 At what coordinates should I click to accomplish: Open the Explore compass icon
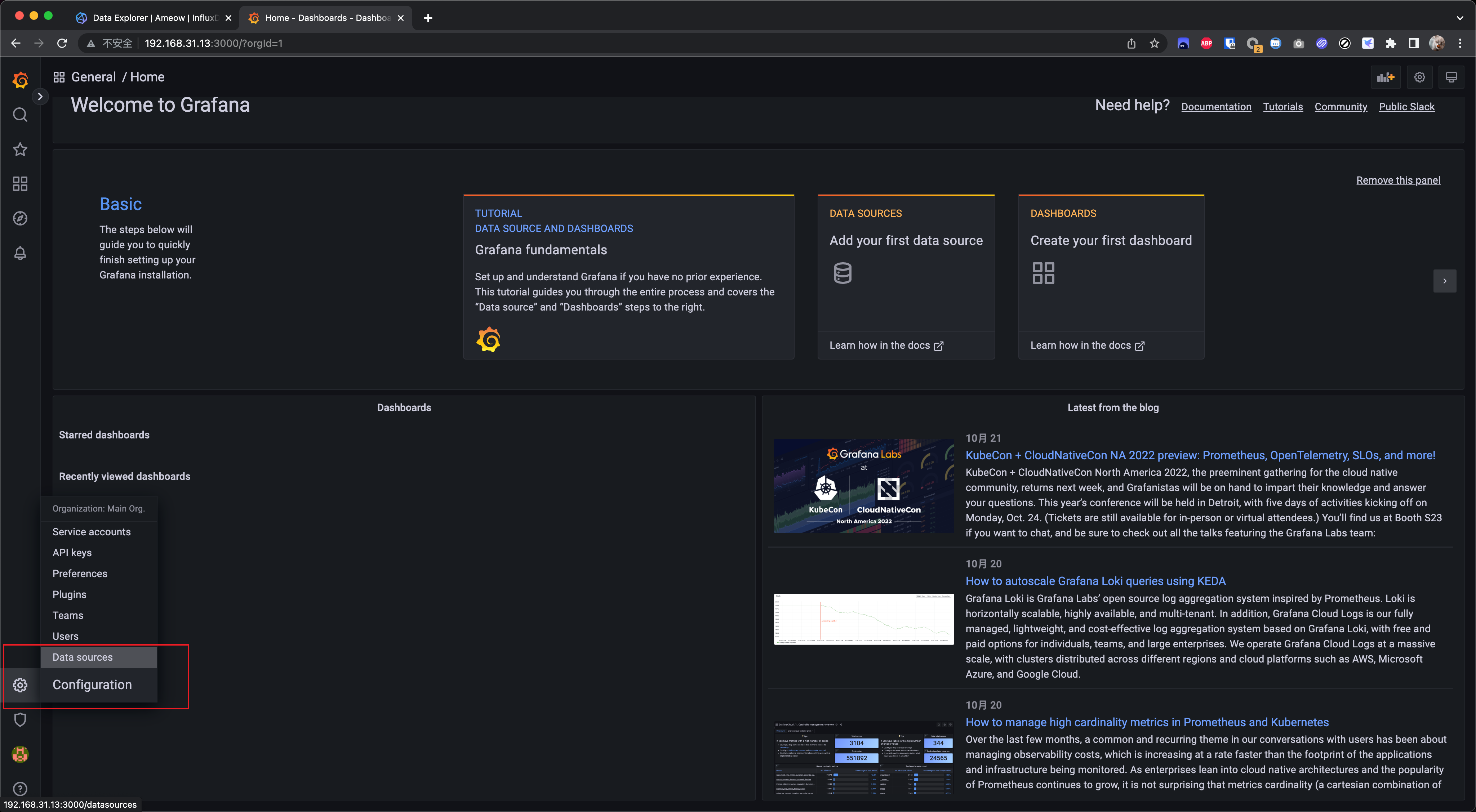[20, 218]
